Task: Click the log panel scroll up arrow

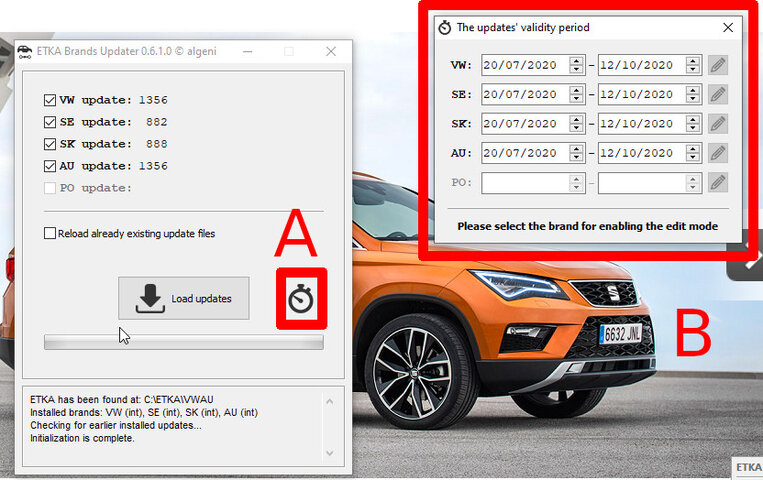Action: click(x=329, y=402)
